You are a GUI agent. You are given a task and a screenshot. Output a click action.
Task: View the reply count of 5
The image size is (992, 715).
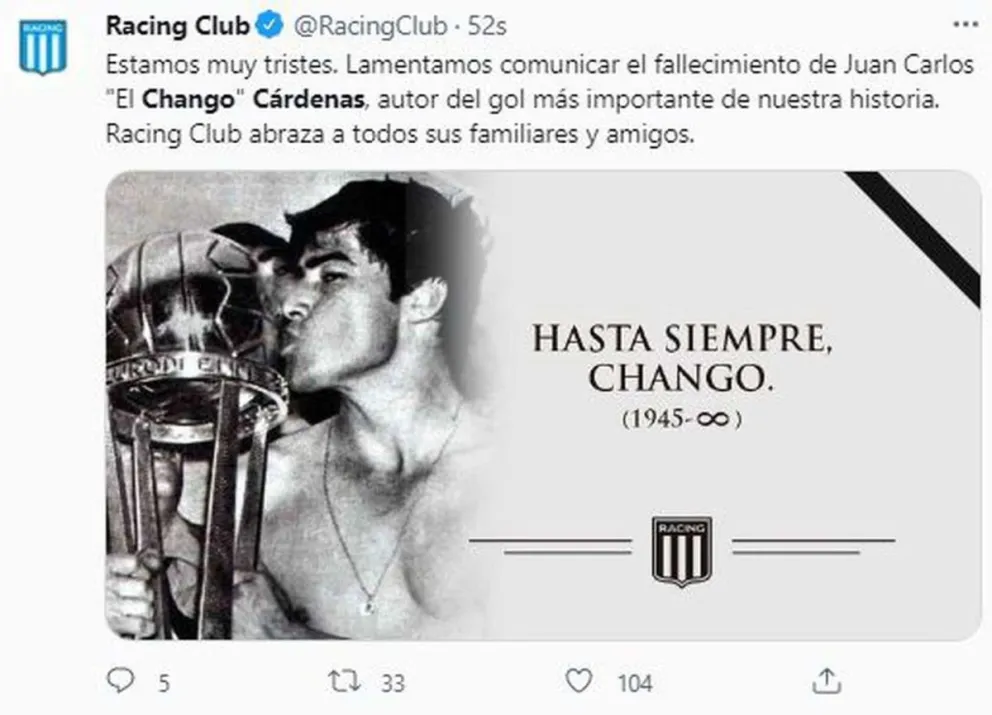pos(163,683)
